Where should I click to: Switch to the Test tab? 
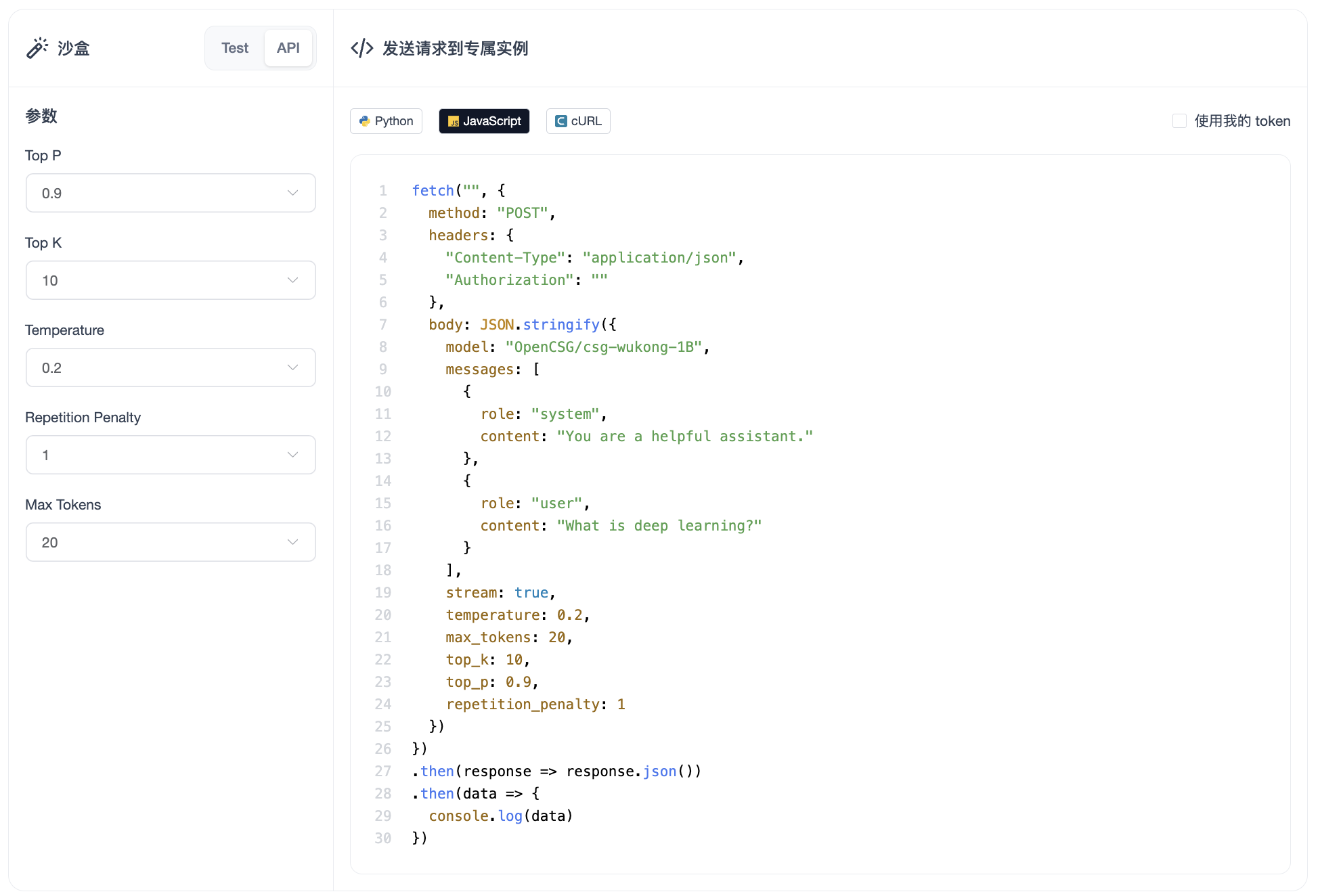[235, 48]
